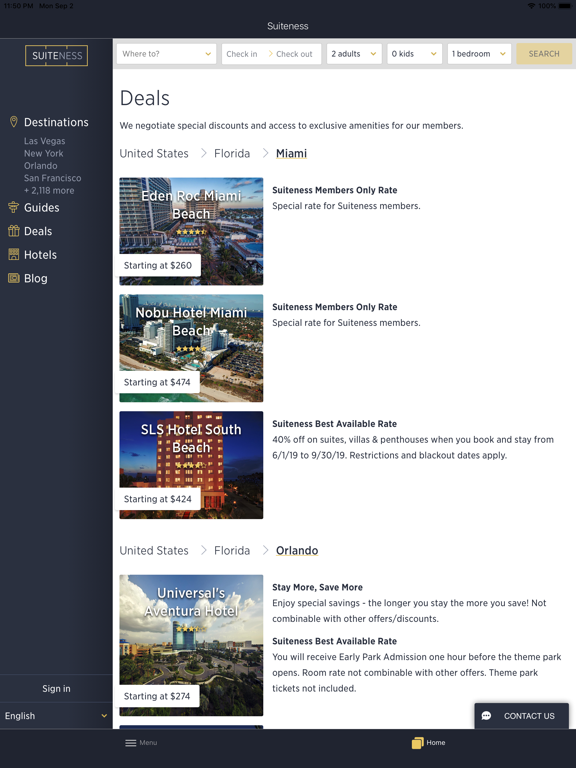576x768 pixels.
Task: Open the 1 bedroom dropdown
Action: 479,54
